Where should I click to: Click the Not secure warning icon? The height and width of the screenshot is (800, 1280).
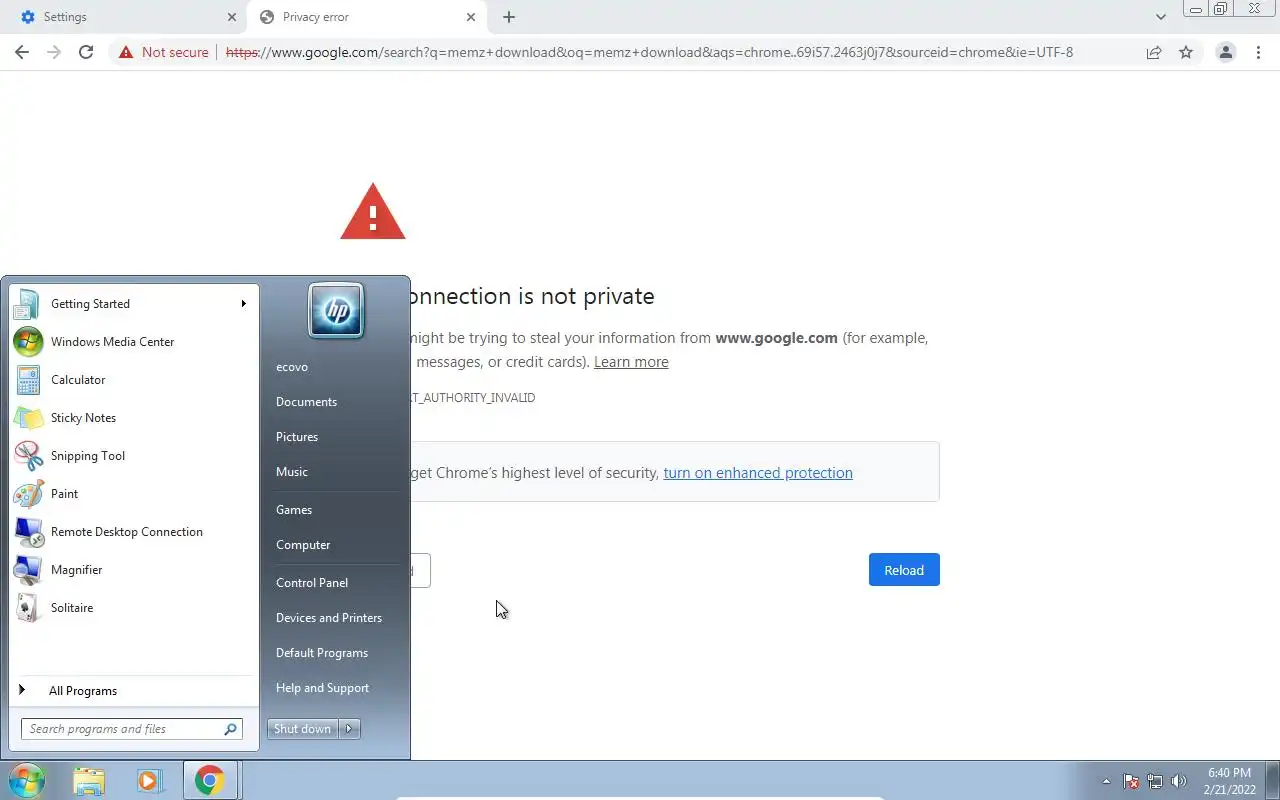[x=126, y=52]
